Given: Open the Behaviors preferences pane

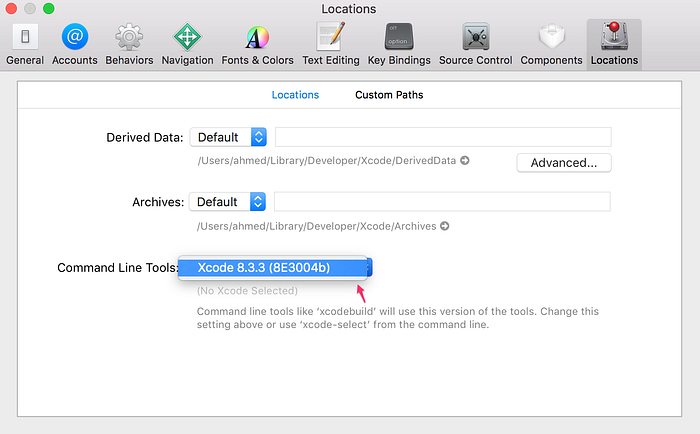Looking at the screenshot, I should tap(129, 45).
